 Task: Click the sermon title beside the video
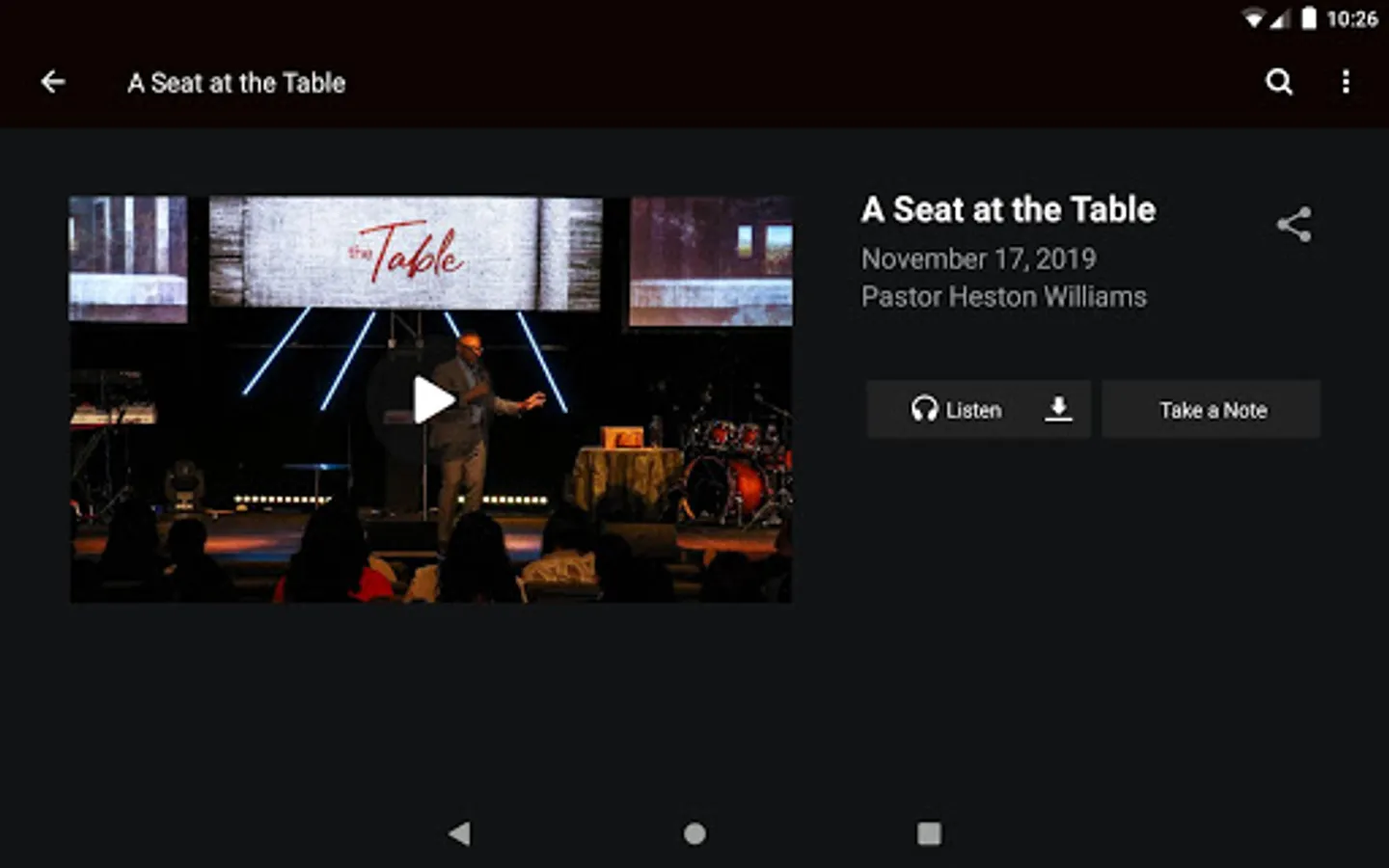click(1008, 209)
